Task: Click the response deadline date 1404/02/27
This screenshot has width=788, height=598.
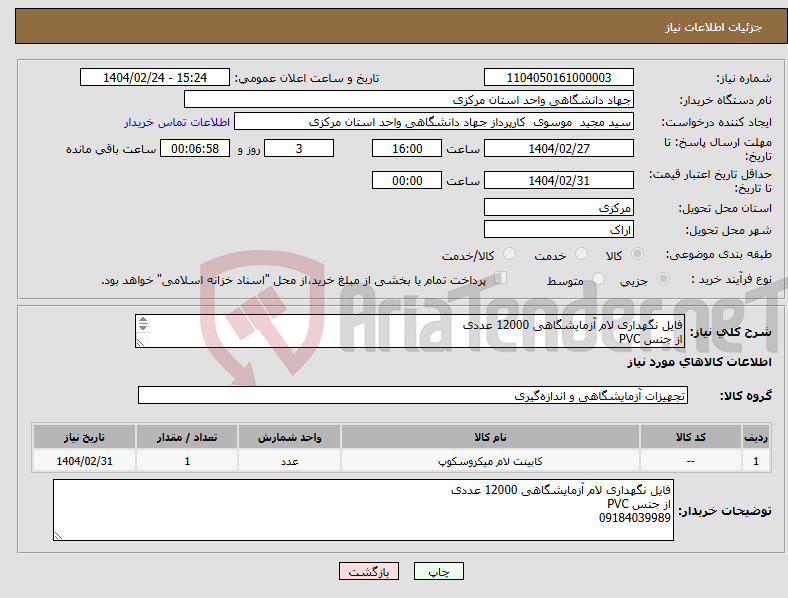Action: coord(559,148)
